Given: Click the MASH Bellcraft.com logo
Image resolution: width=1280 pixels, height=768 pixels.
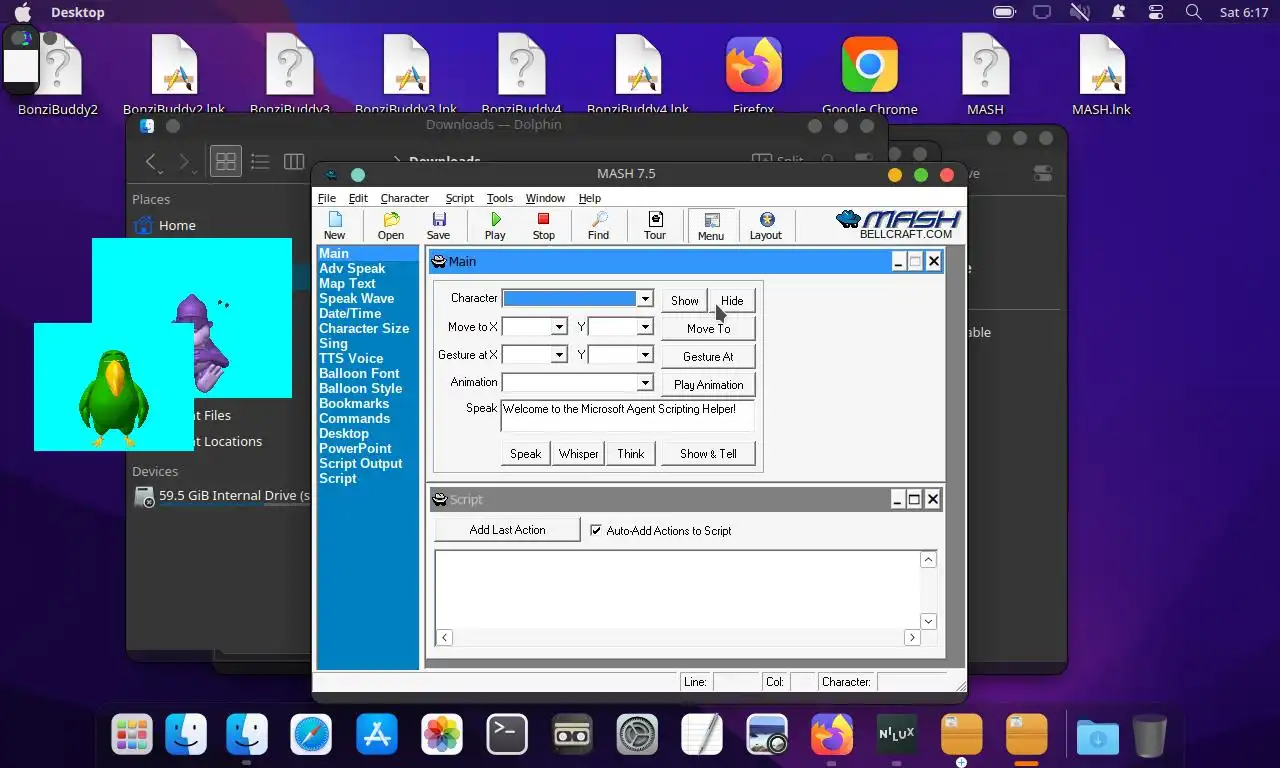Looking at the screenshot, I should click(x=898, y=224).
